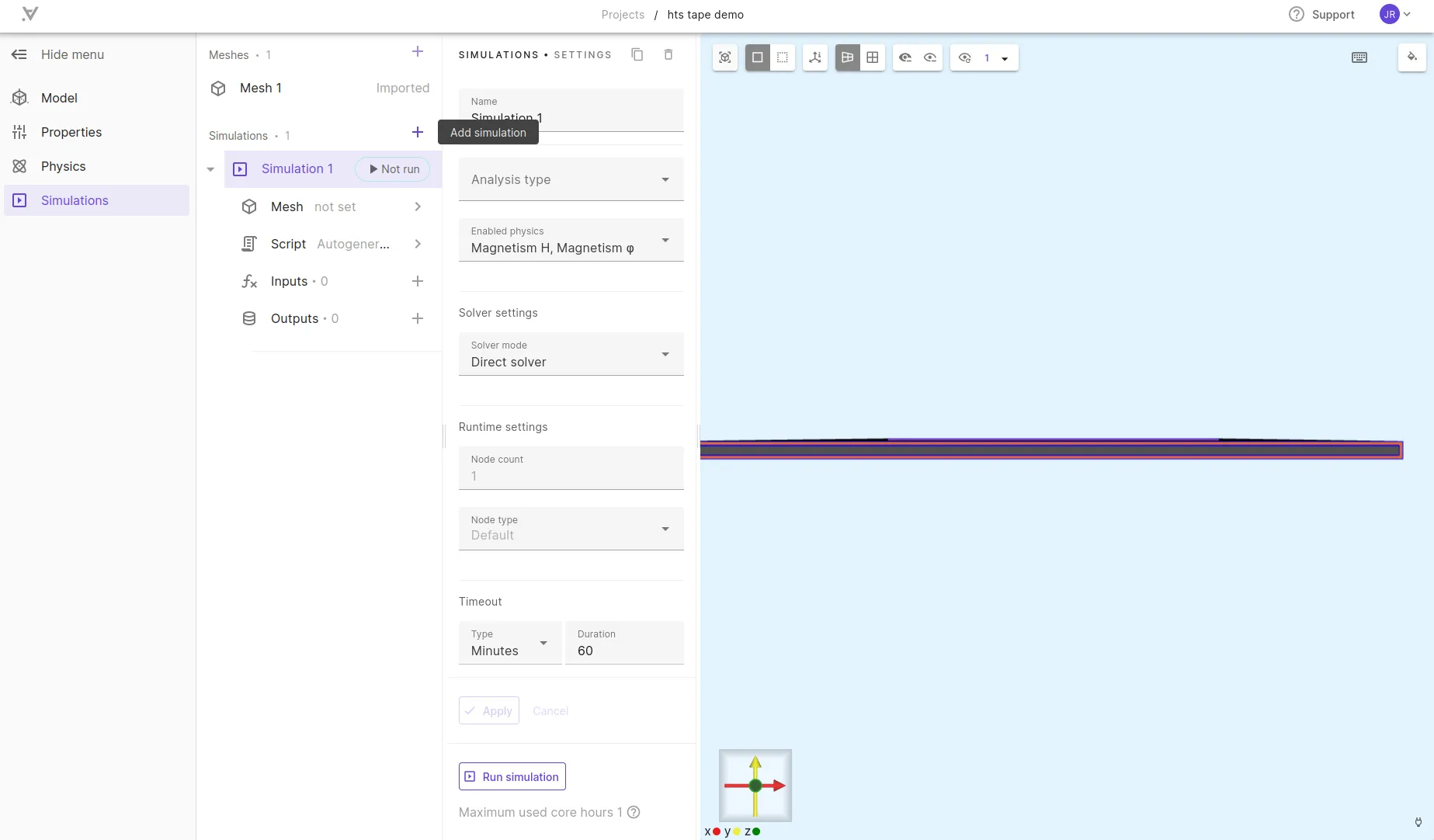Screen dimensions: 1434x840
Task: Click the tape geometry in the viewer
Action: coord(1051,450)
